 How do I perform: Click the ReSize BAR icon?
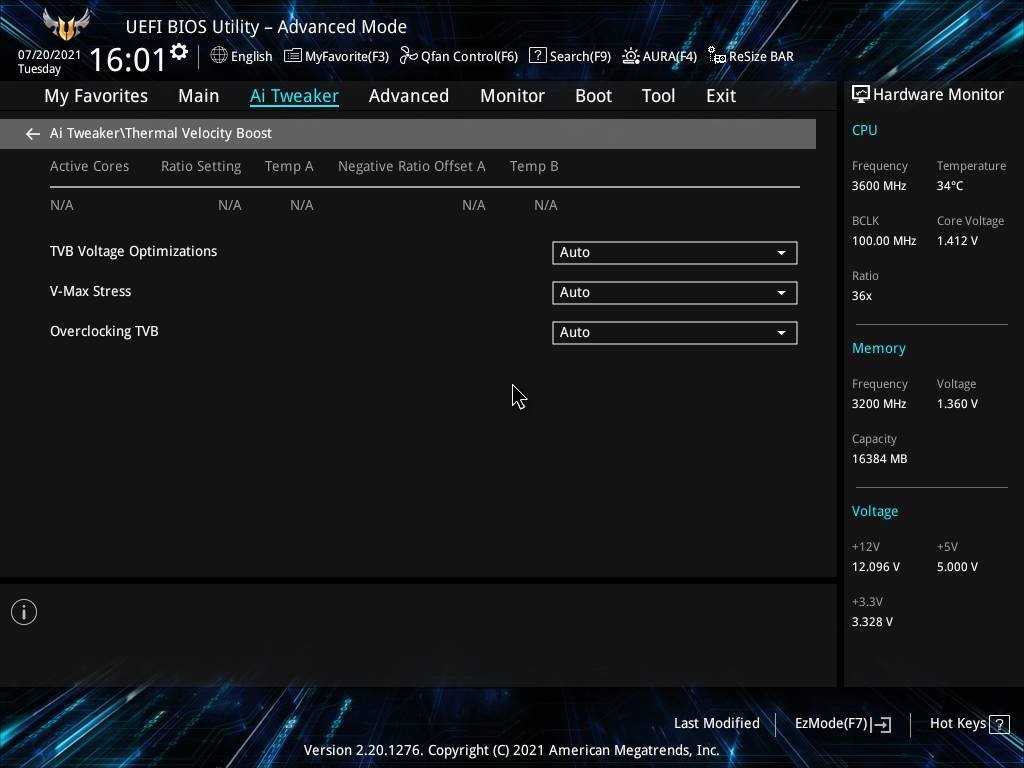(x=716, y=56)
